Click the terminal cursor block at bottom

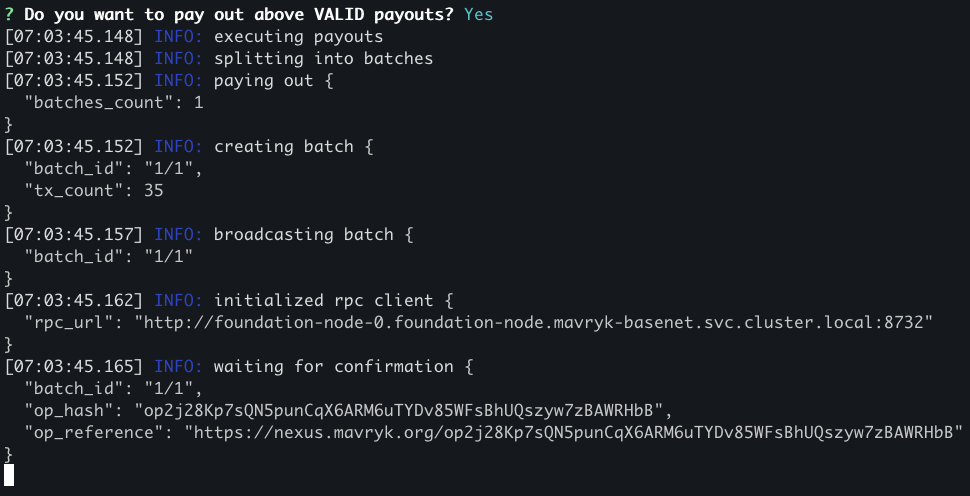pos(9,475)
